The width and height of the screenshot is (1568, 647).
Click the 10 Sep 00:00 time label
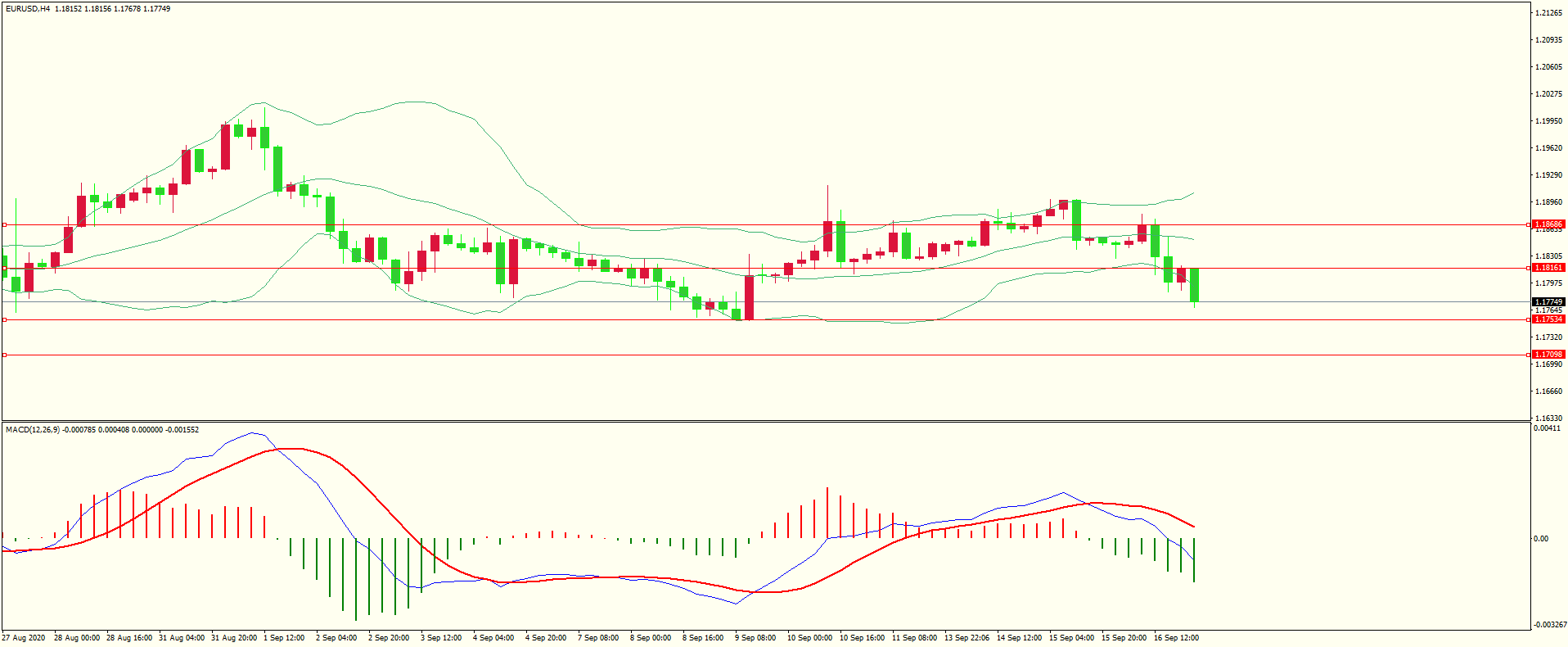pyautogui.click(x=810, y=638)
